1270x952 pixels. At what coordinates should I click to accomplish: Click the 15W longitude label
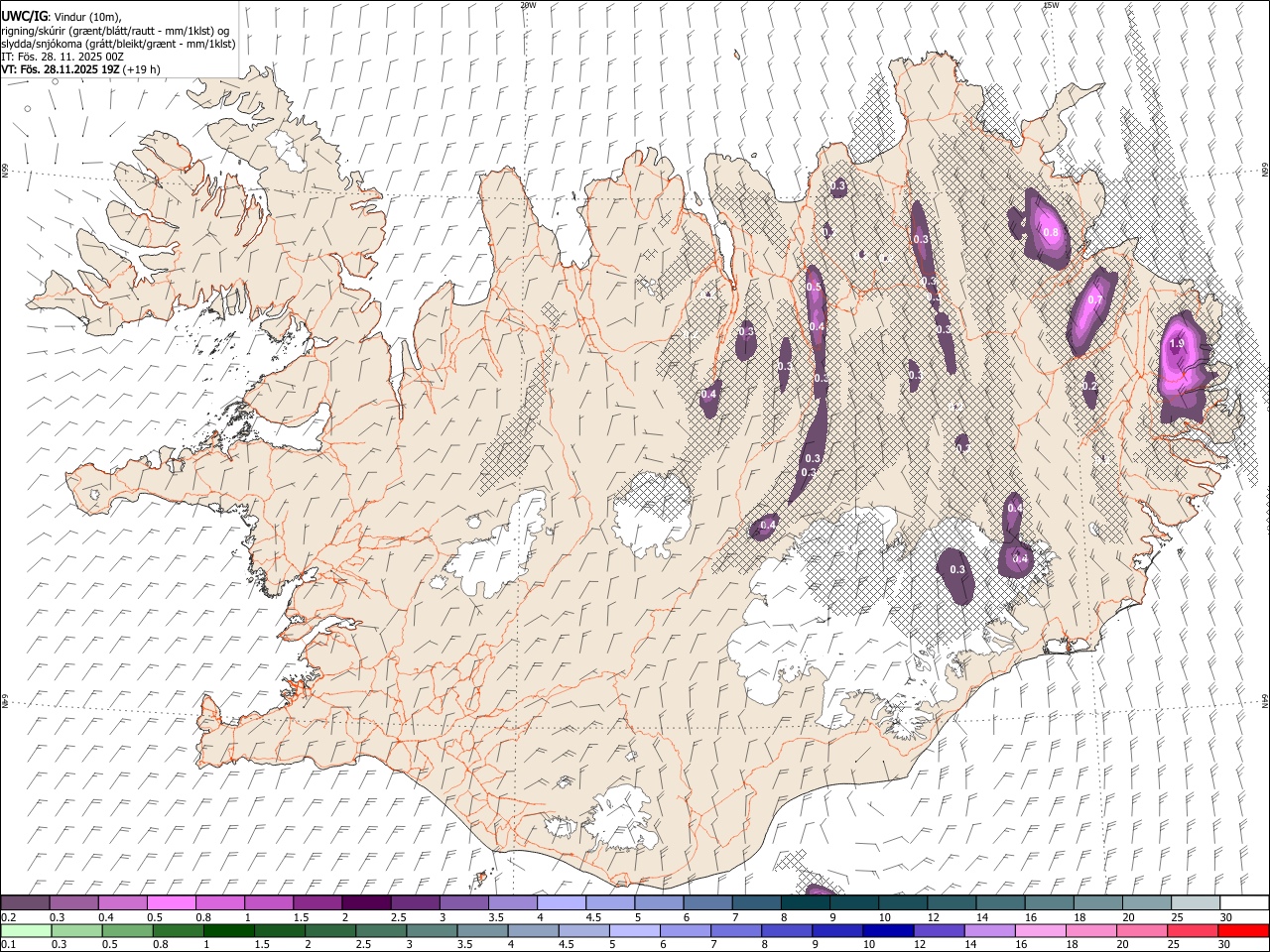(1051, 5)
